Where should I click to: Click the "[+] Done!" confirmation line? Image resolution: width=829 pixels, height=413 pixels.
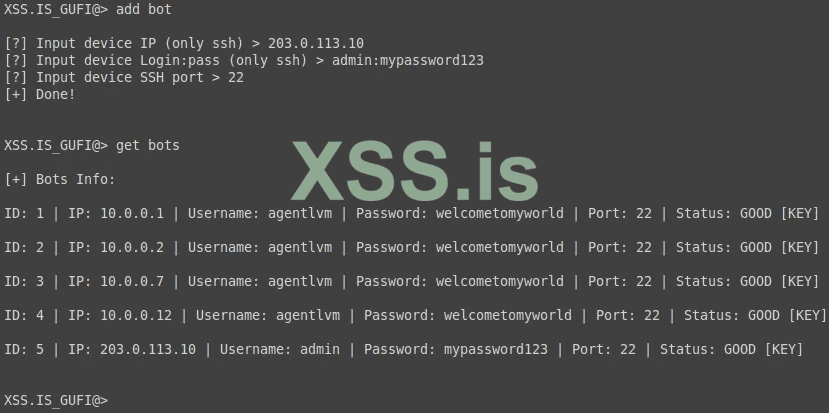[x=40, y=94]
